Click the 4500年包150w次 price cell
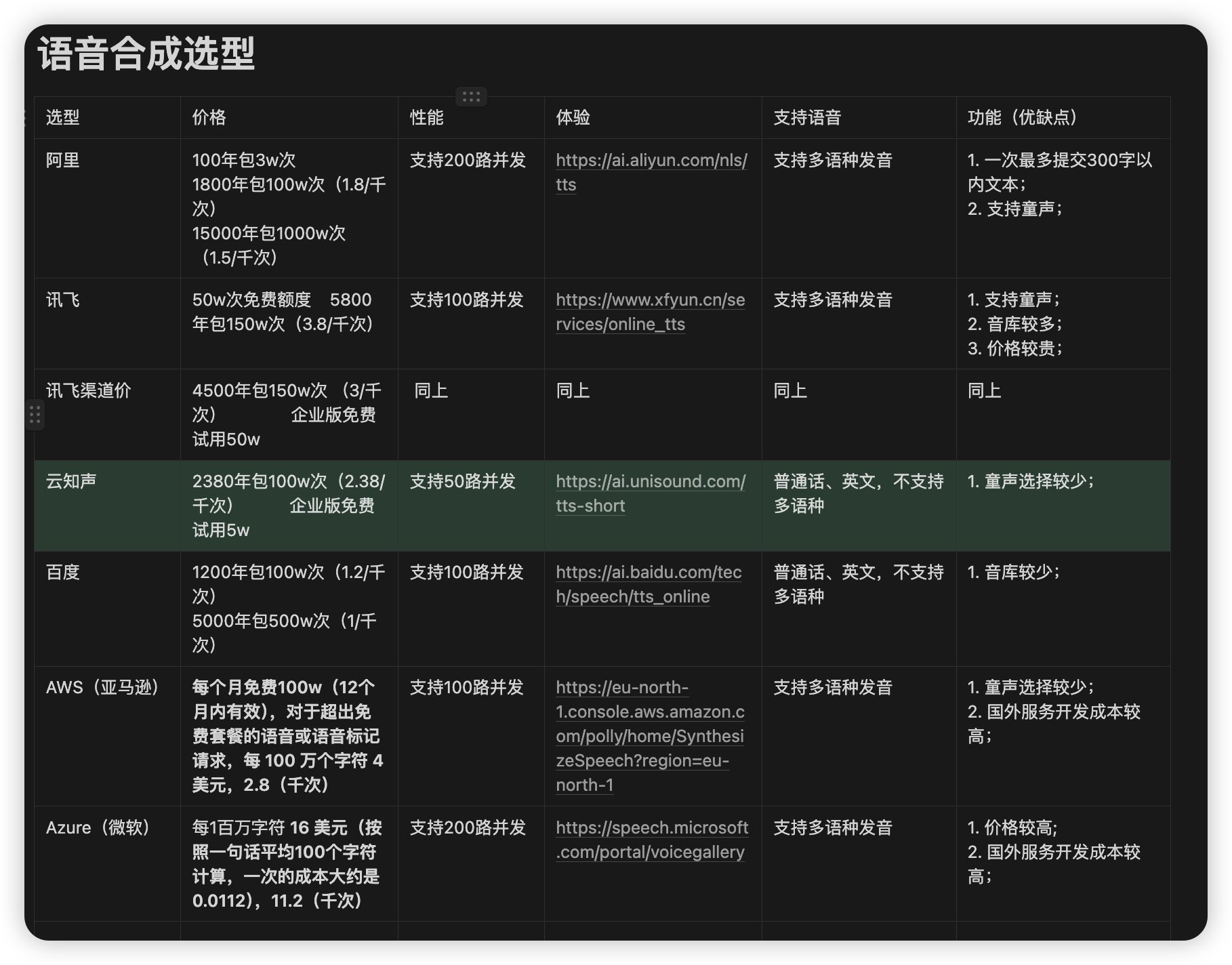This screenshot has width=1232, height=965. click(289, 415)
